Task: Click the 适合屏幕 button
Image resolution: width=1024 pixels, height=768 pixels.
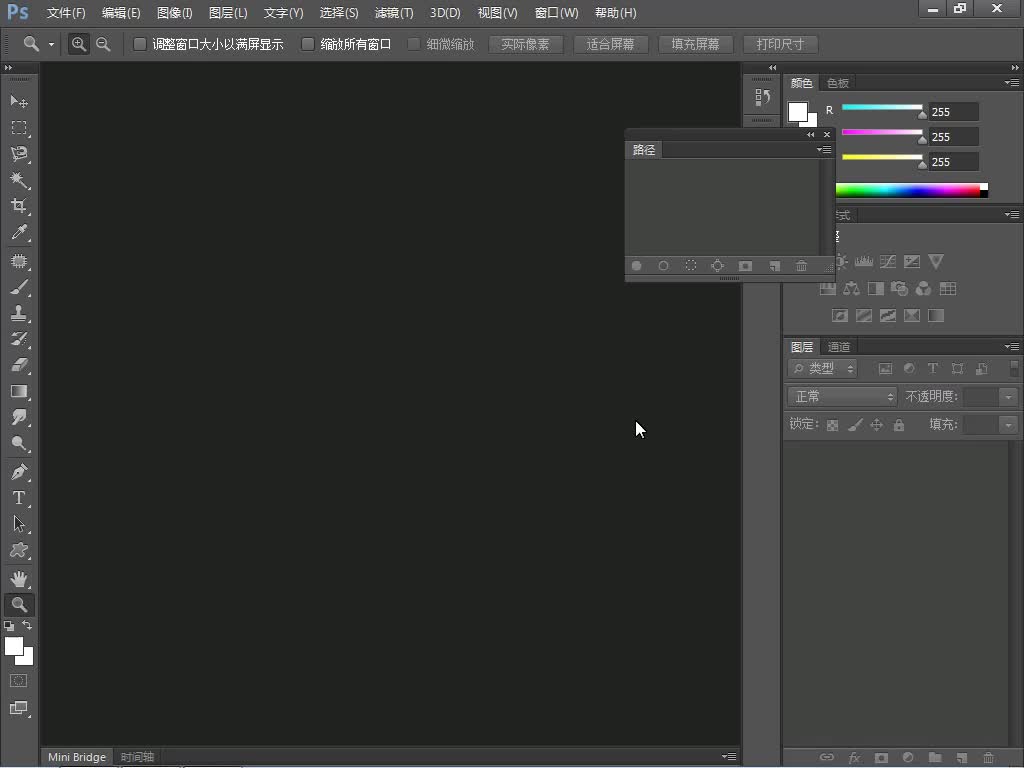Action: pos(611,44)
